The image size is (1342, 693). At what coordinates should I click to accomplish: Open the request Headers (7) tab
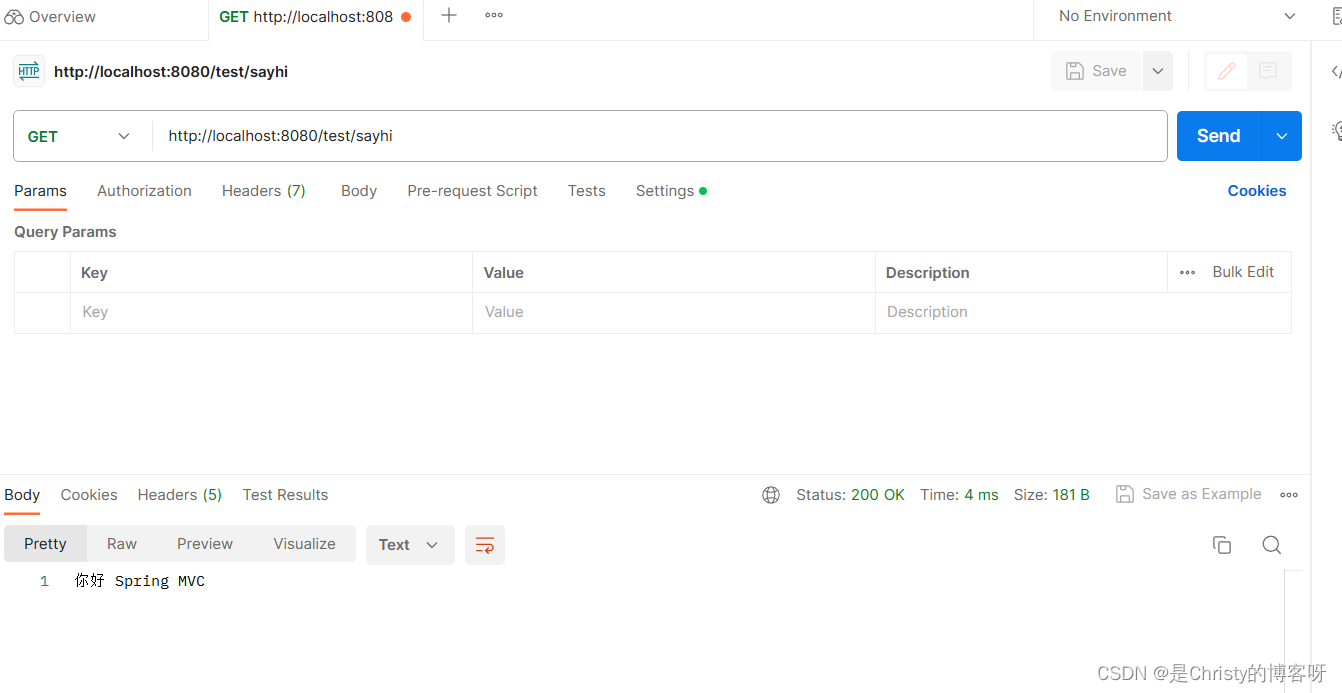pyautogui.click(x=264, y=191)
